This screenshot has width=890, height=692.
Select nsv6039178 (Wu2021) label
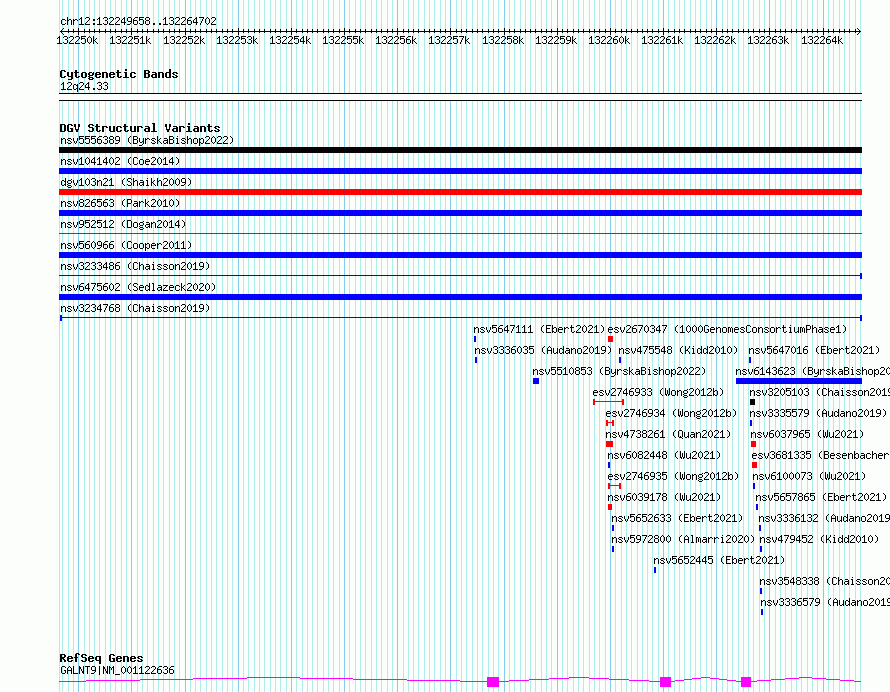(664, 497)
